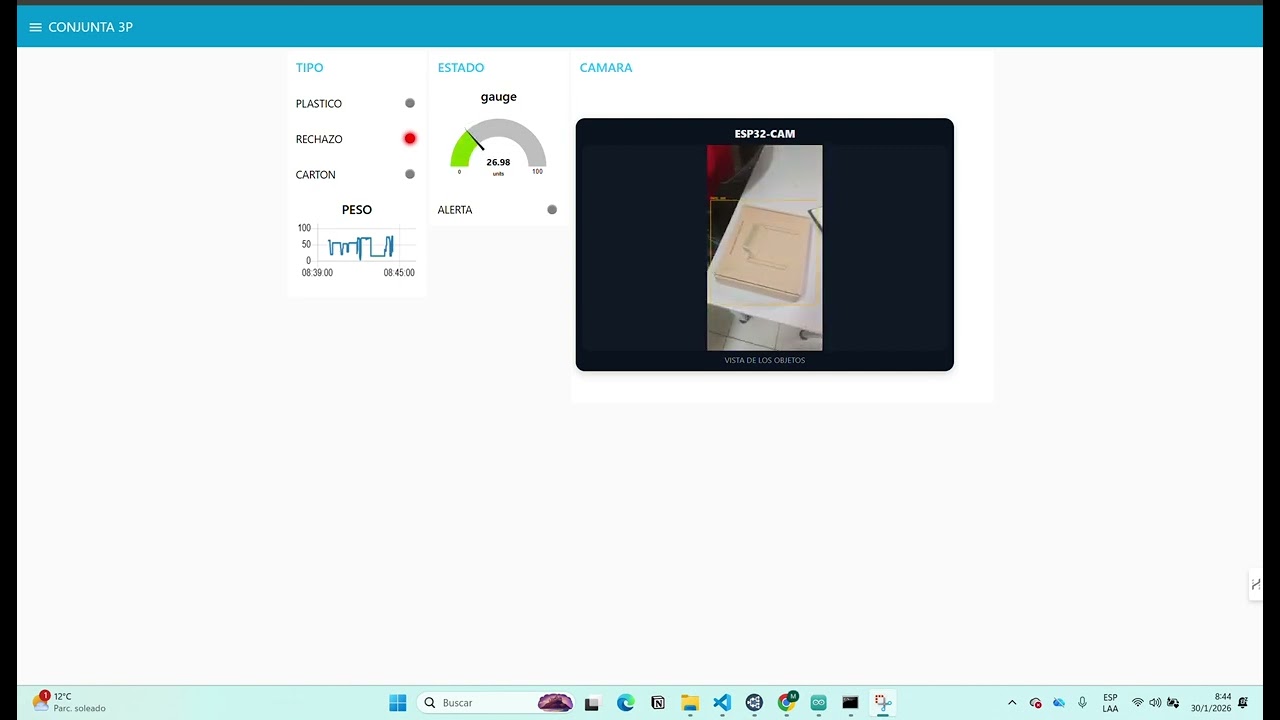1280x720 pixels.
Task: Open Wi-Fi network settings in tray
Action: point(1137,703)
